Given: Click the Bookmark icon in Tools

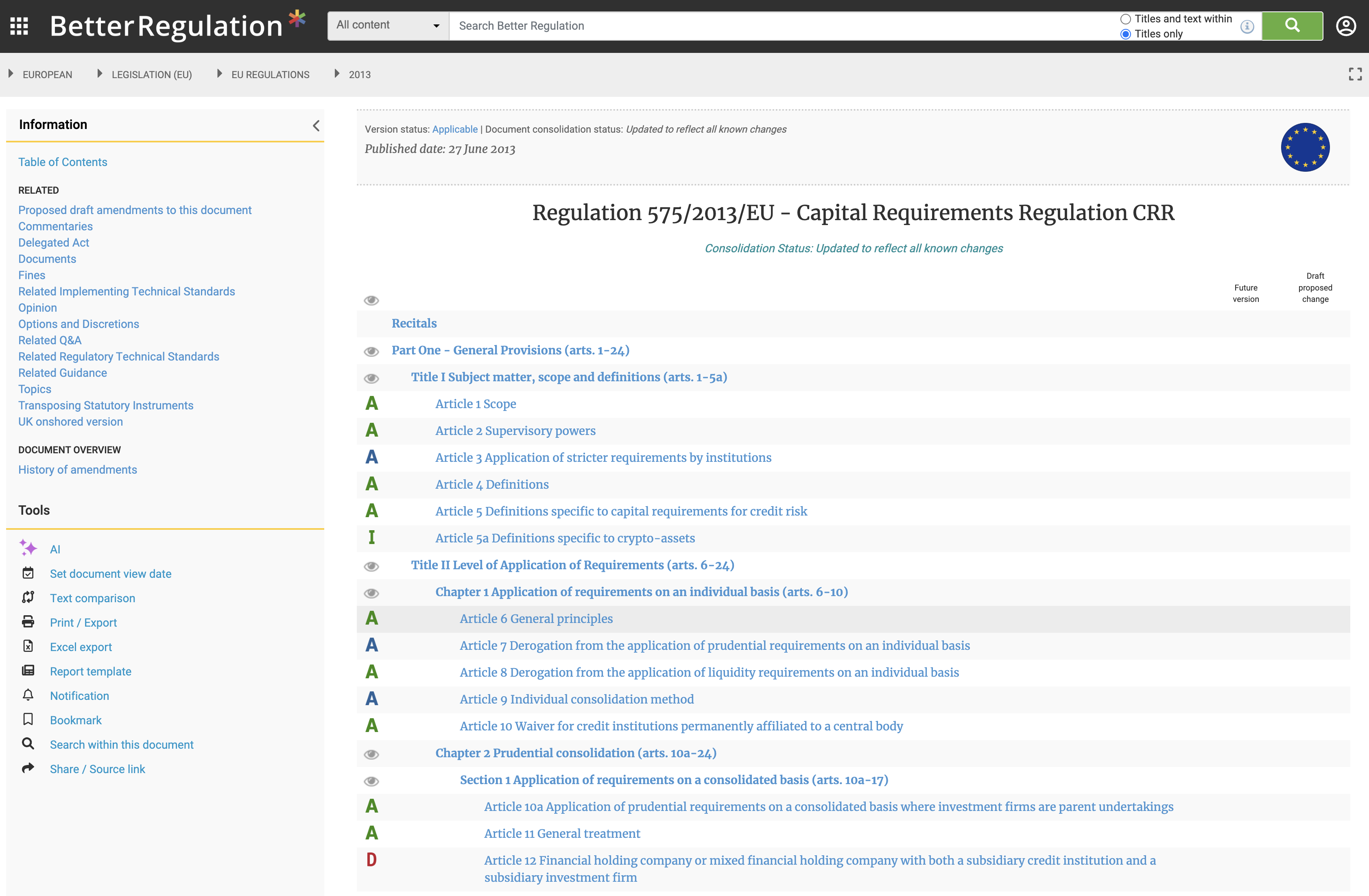Looking at the screenshot, I should (28, 719).
